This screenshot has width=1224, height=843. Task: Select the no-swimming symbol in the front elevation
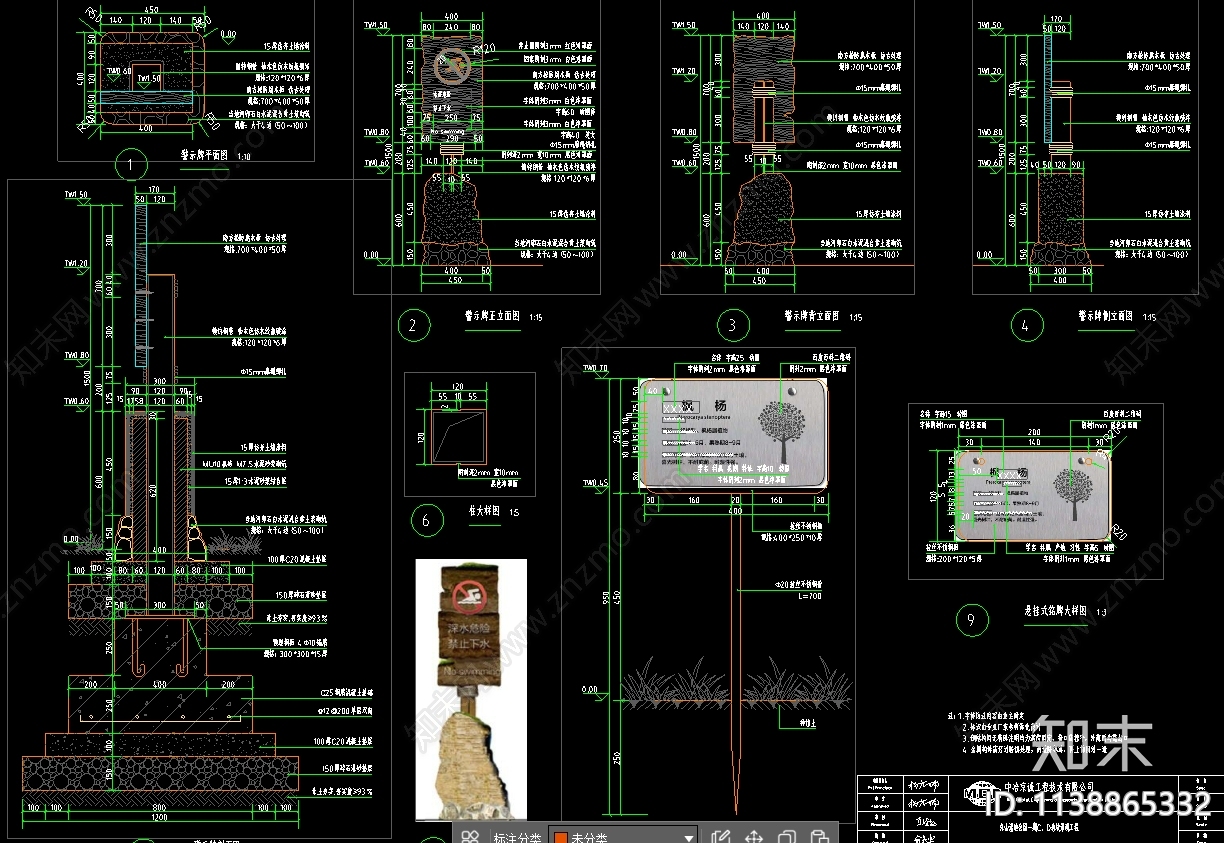point(455,65)
